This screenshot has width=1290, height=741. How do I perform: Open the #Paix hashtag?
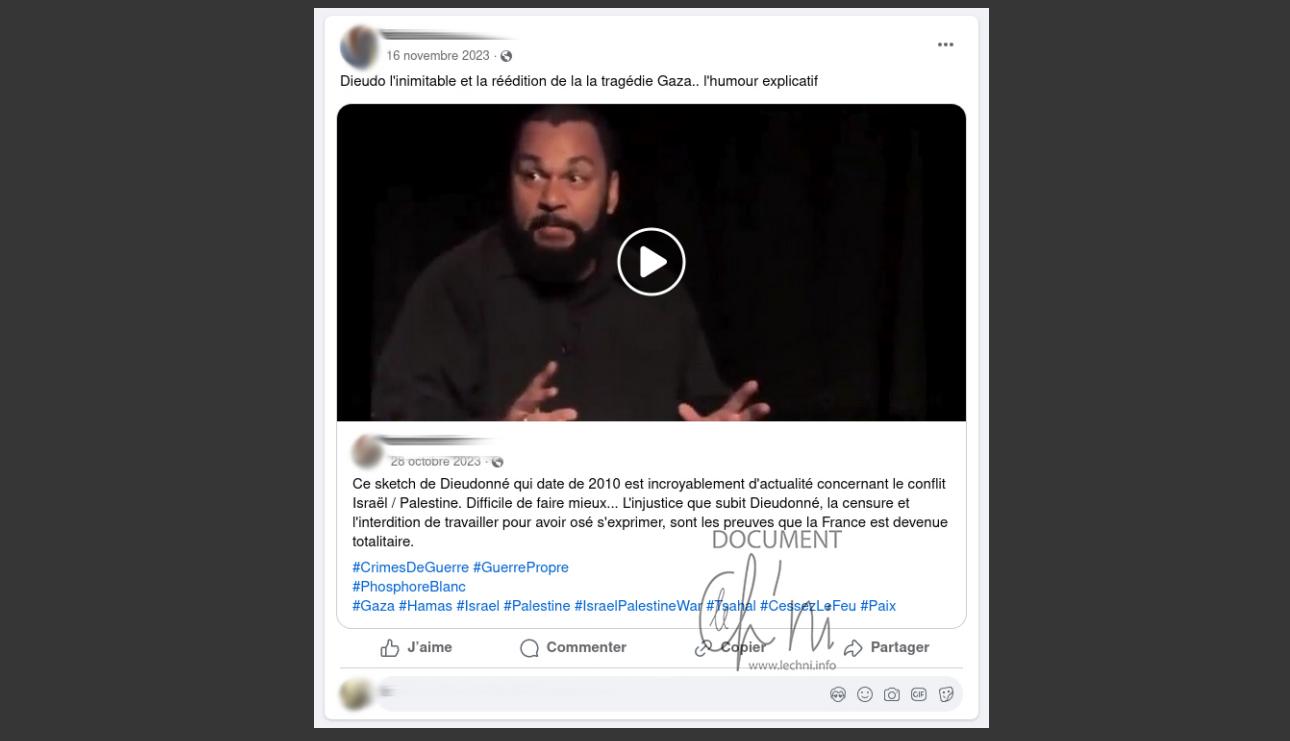(x=878, y=606)
